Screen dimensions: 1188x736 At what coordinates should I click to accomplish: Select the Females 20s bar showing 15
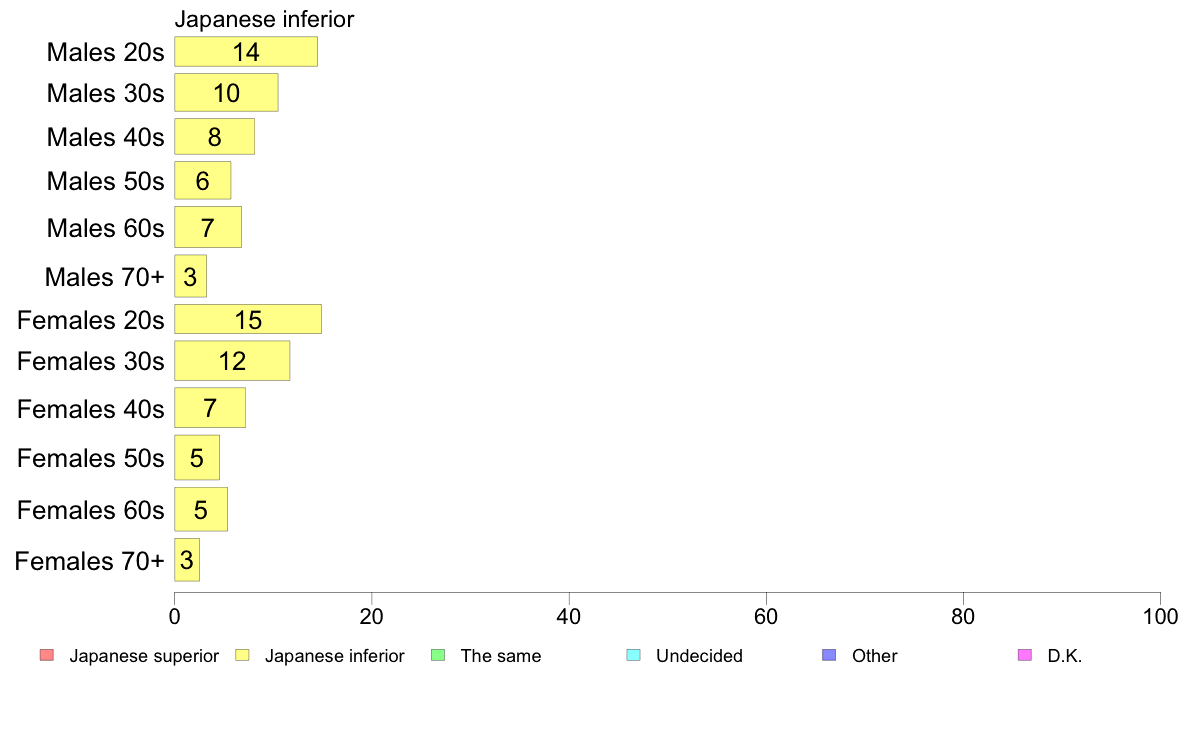coord(248,319)
